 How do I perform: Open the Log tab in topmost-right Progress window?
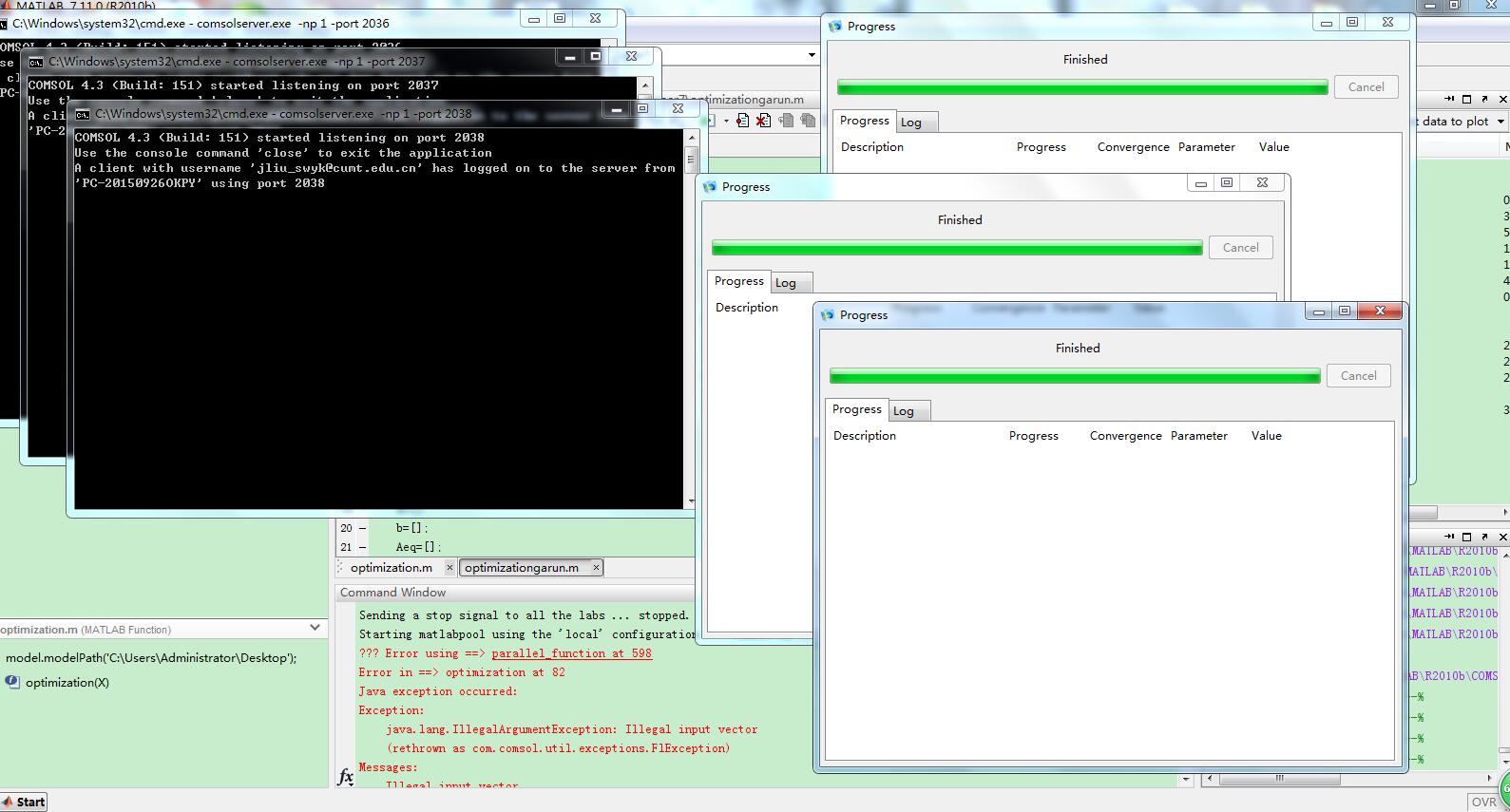coord(911,123)
